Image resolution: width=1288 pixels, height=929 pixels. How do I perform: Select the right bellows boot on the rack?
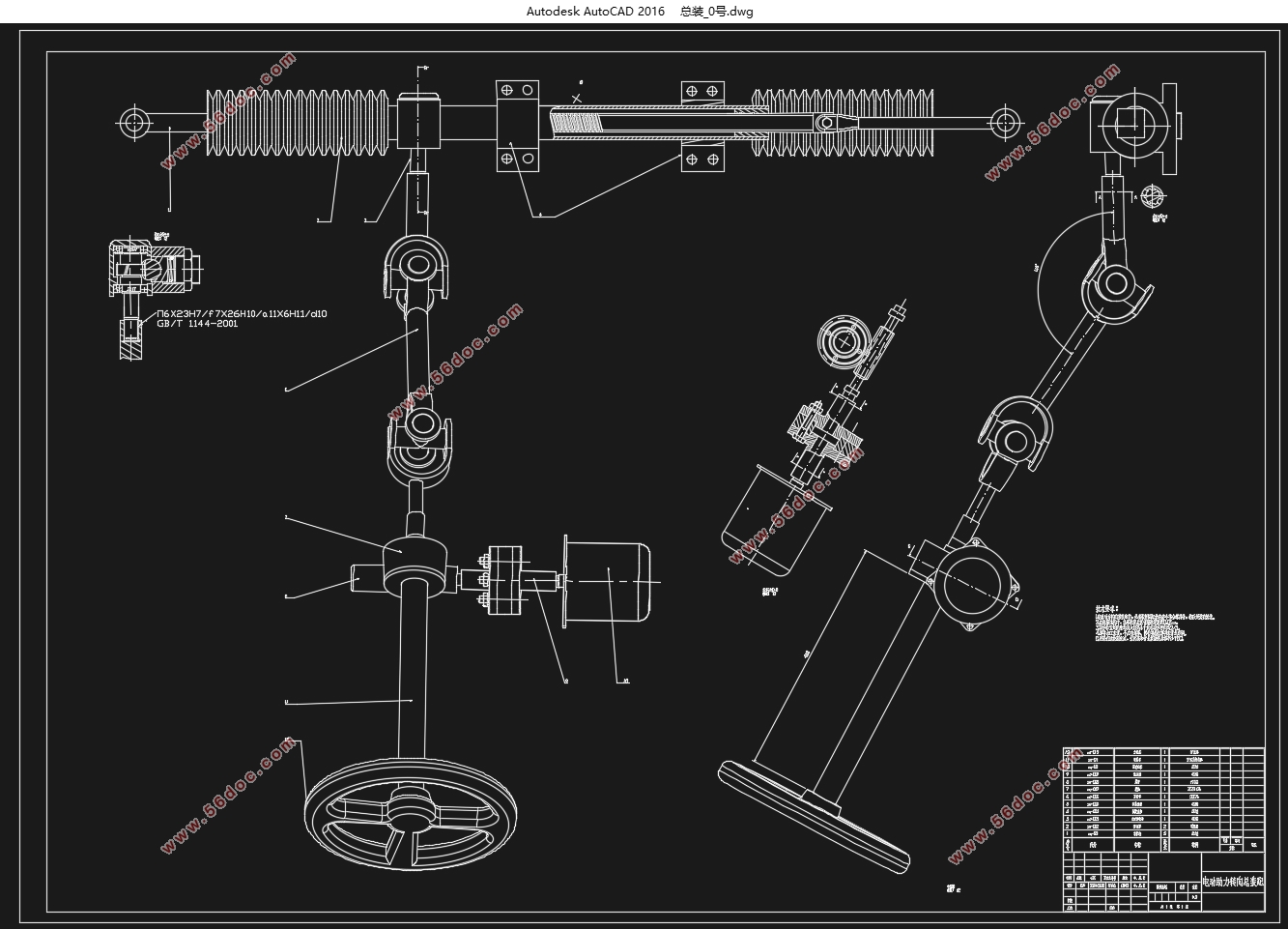click(x=843, y=122)
